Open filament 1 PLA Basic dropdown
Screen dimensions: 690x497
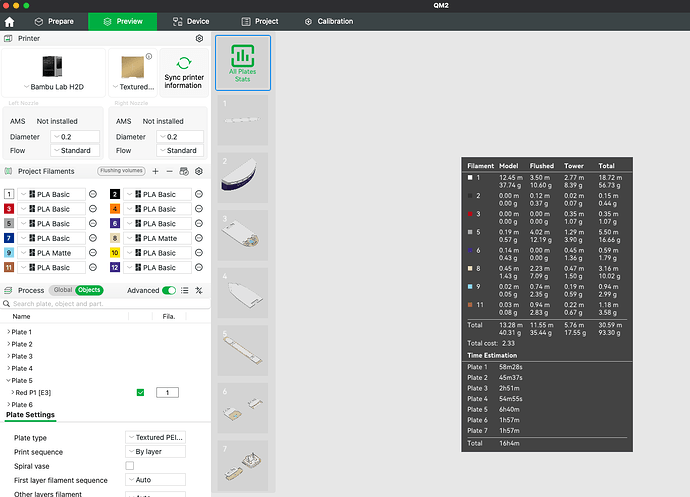[x=51, y=194]
